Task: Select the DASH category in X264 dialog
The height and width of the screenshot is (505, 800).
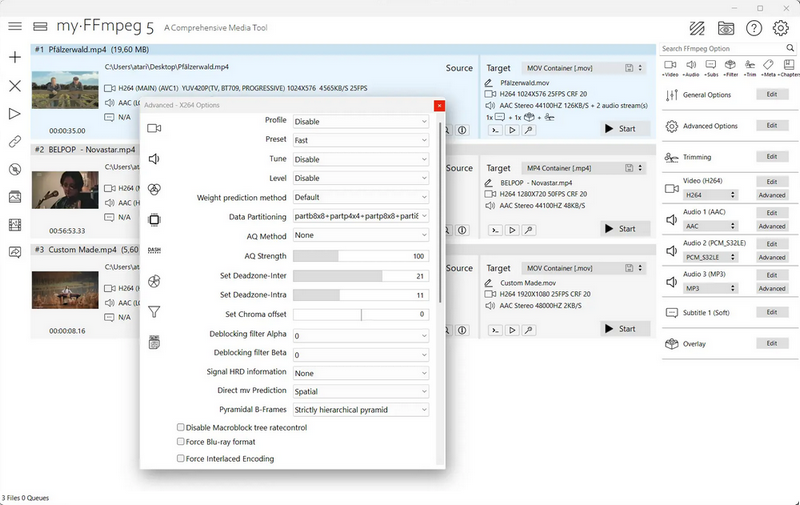Action: coord(154,250)
